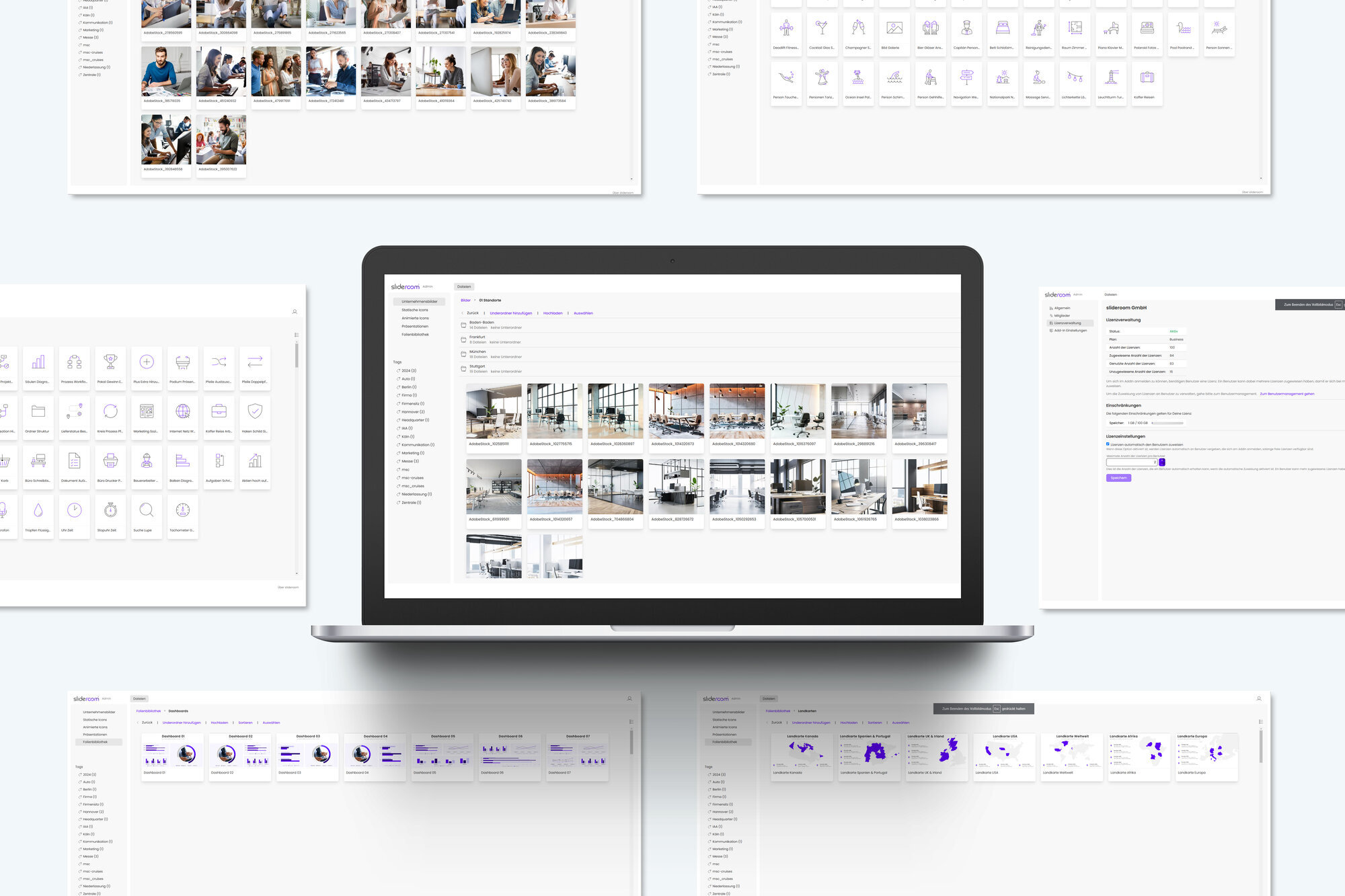Open the Landkarte Kanada slide thumbnail
1345x896 pixels.
point(802,758)
